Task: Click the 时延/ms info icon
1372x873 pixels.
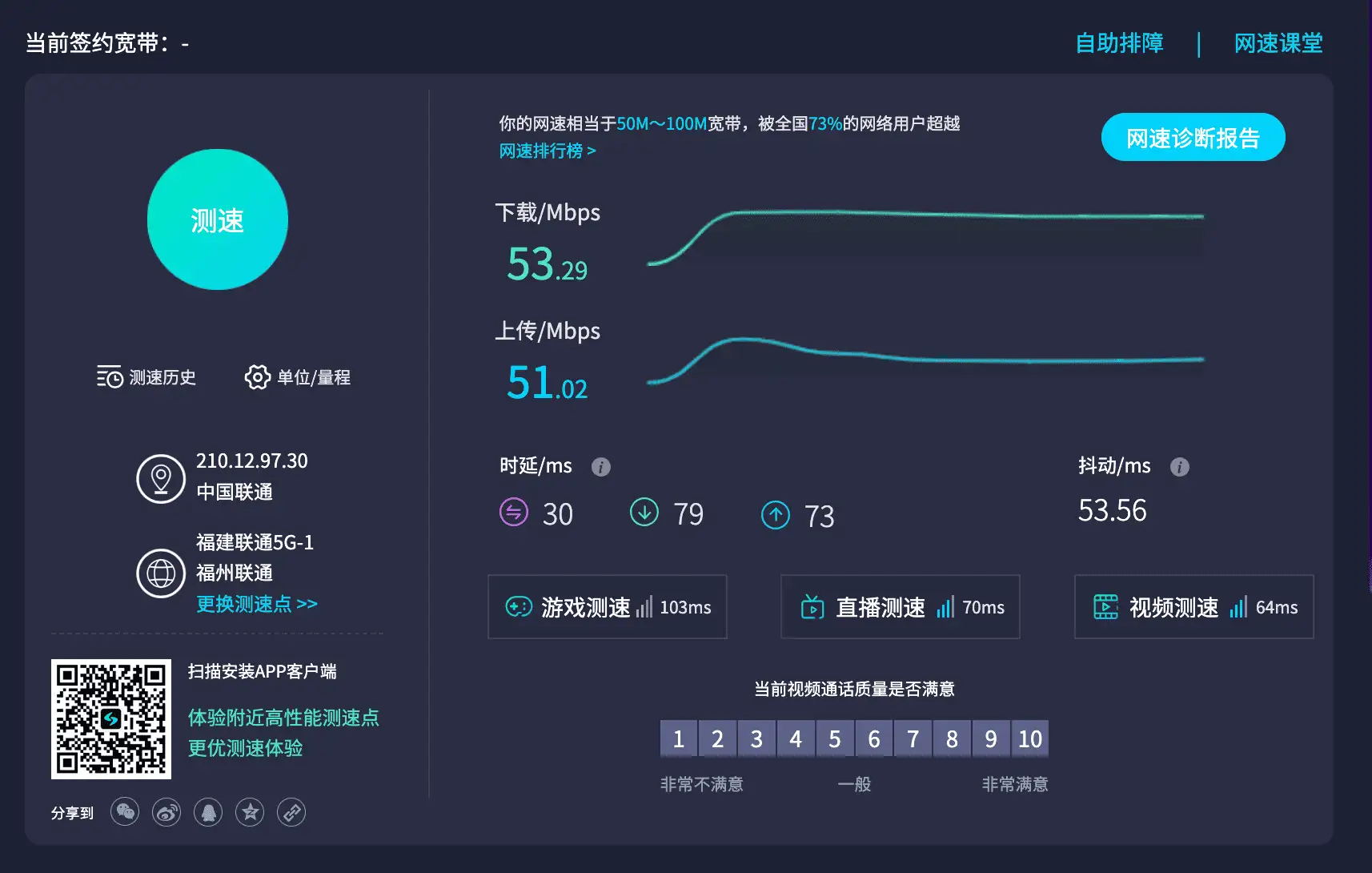Action: (x=601, y=467)
